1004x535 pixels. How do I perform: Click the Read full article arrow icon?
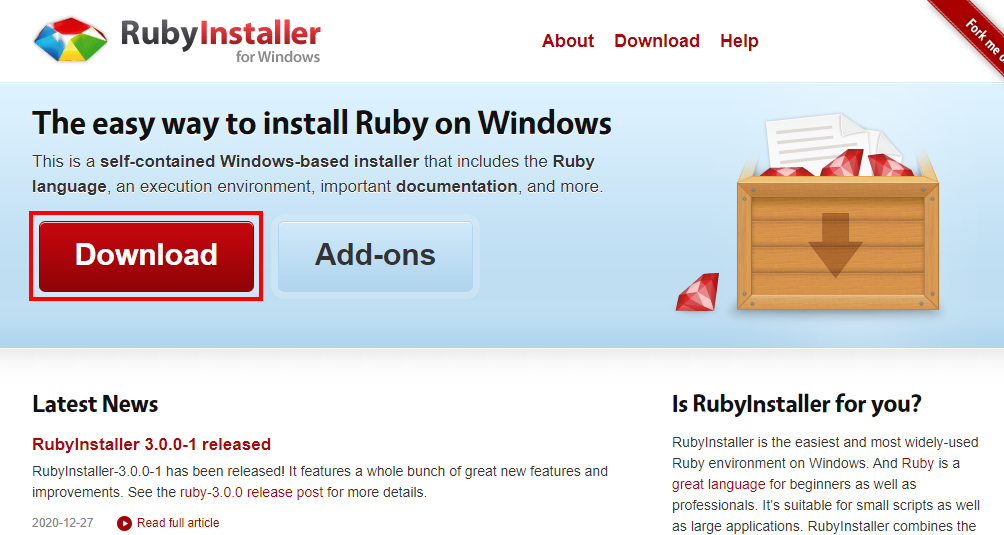(125, 523)
